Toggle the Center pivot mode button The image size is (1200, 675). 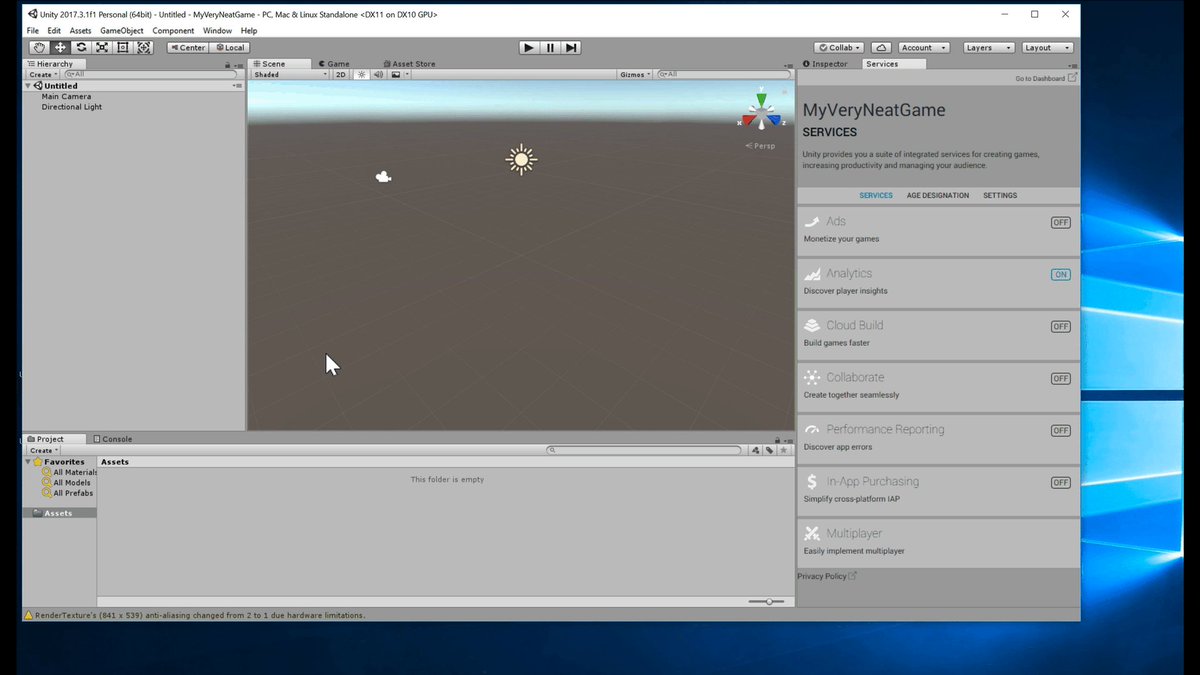[x=188, y=47]
